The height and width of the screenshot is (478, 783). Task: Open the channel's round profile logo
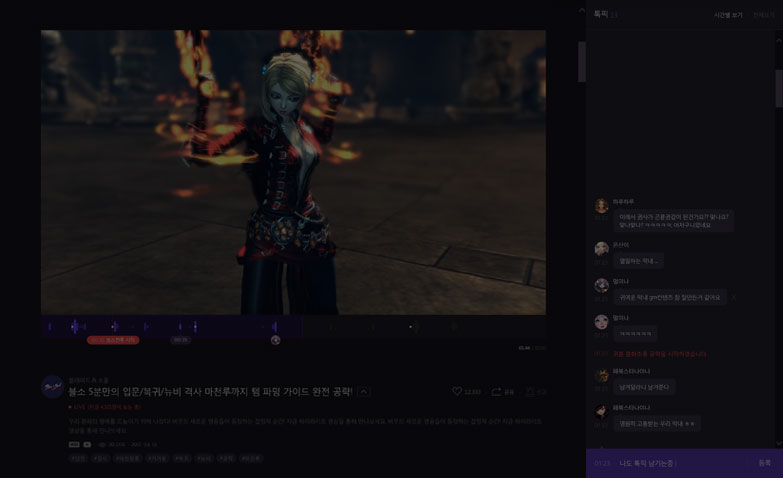pyautogui.click(x=52, y=387)
